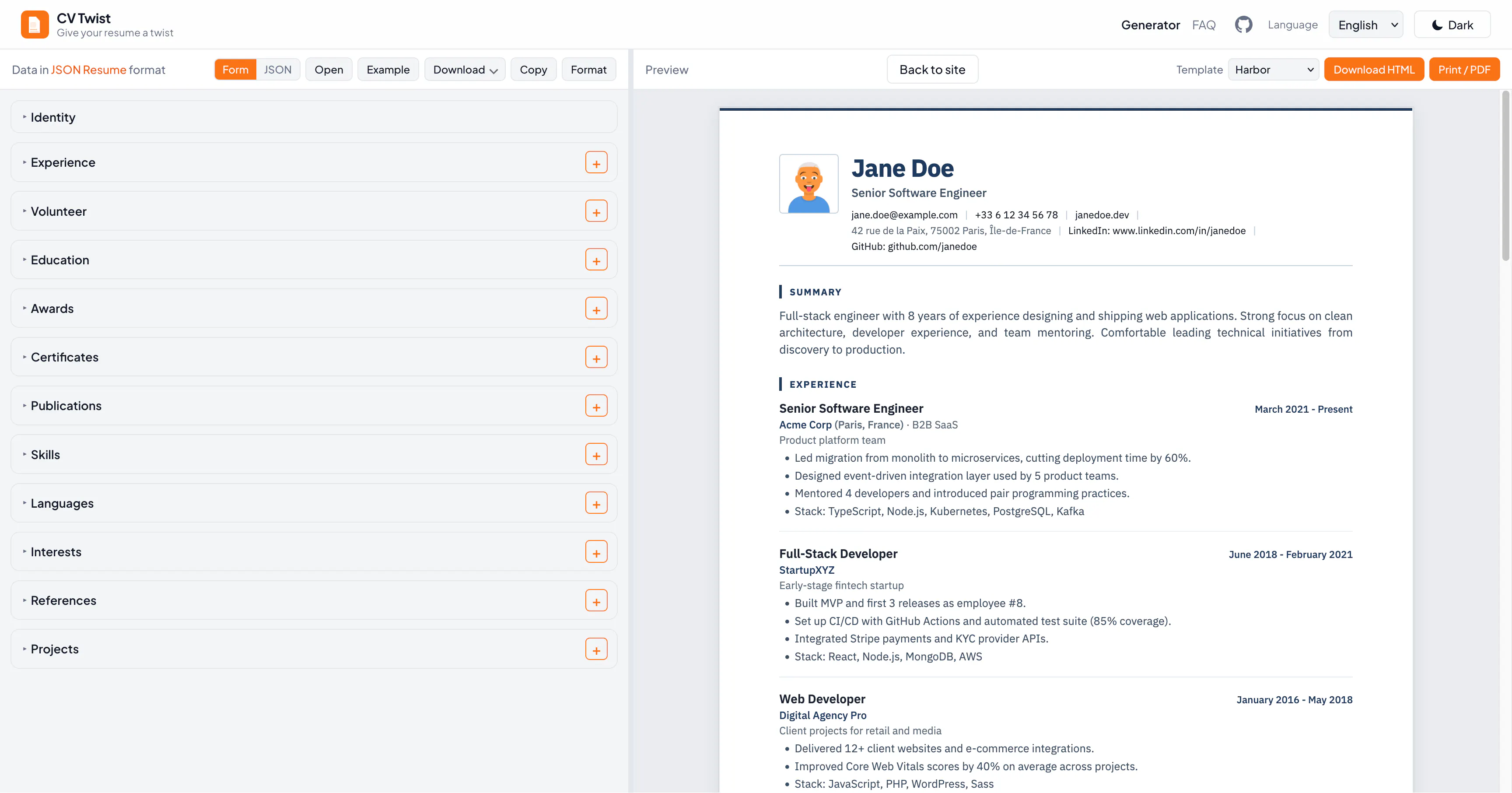This screenshot has height=793, width=1512.
Task: Click the Copy button
Action: [x=533, y=69]
